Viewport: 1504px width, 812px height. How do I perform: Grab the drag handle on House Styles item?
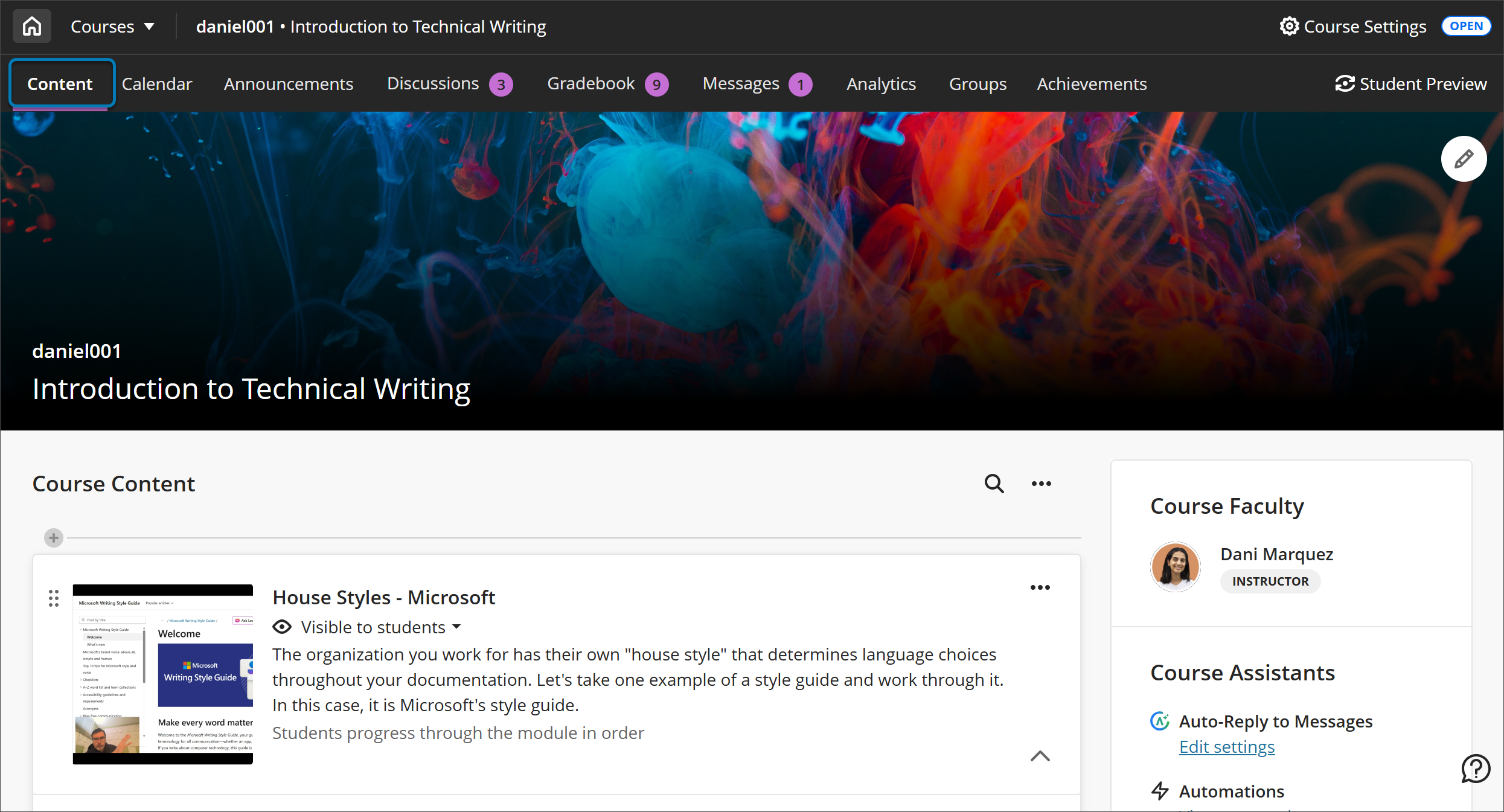[x=53, y=598]
